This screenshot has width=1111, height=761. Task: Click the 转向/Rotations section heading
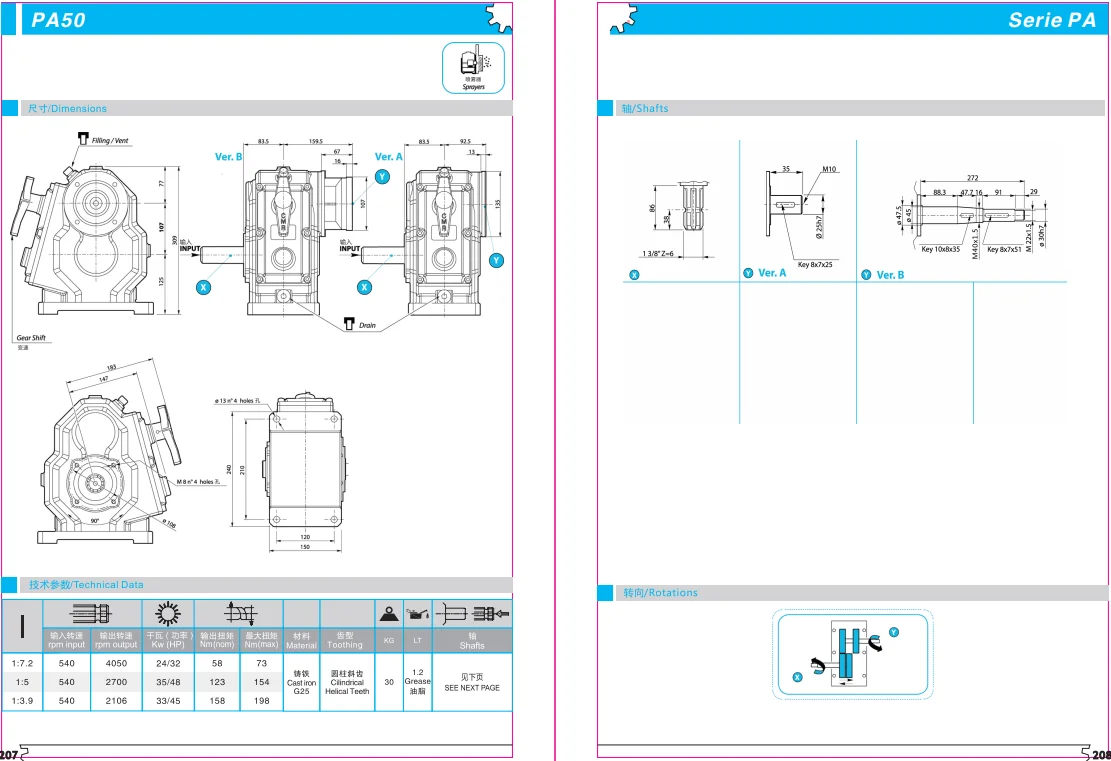pyautogui.click(x=659, y=593)
